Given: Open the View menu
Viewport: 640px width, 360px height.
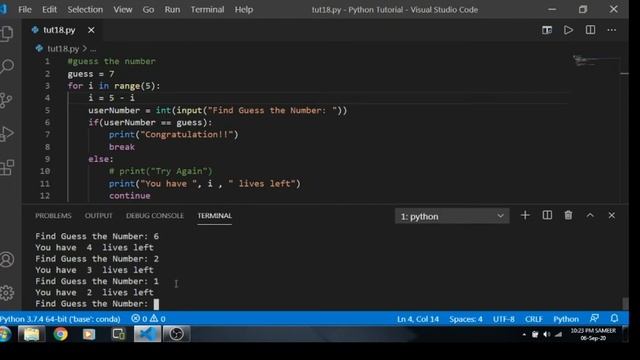Looking at the screenshot, I should point(122,9).
